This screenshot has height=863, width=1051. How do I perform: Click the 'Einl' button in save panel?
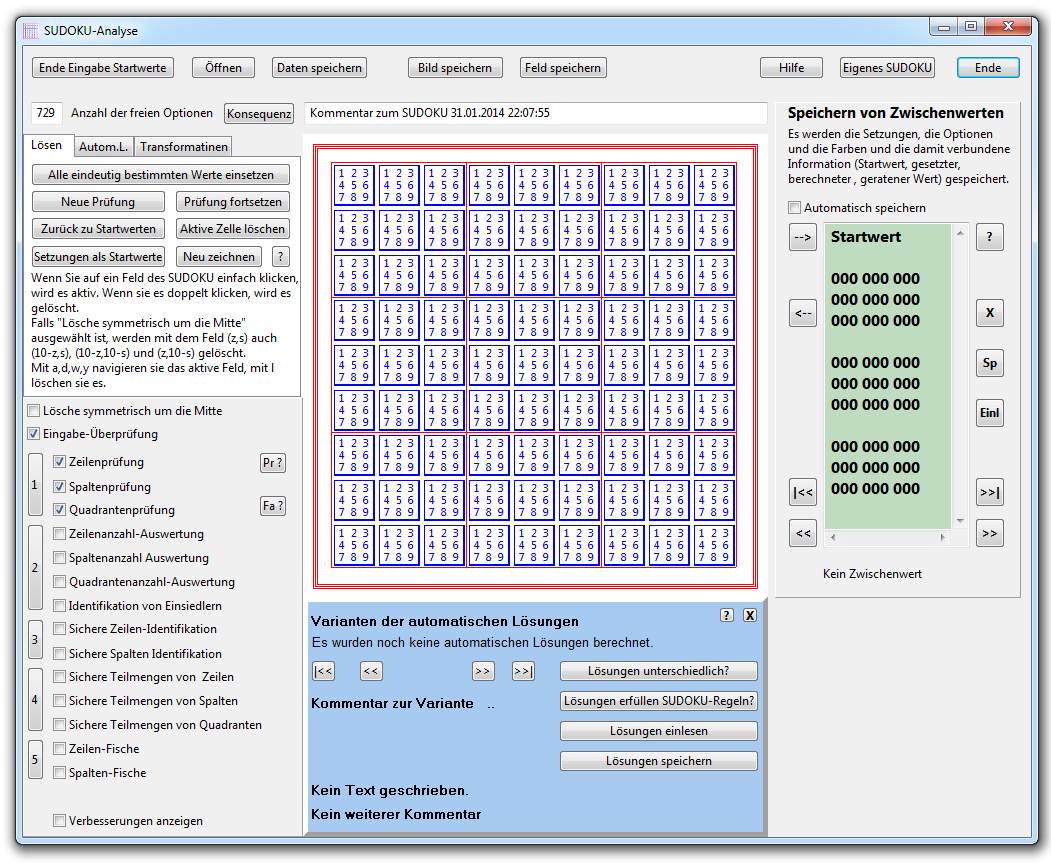point(989,412)
